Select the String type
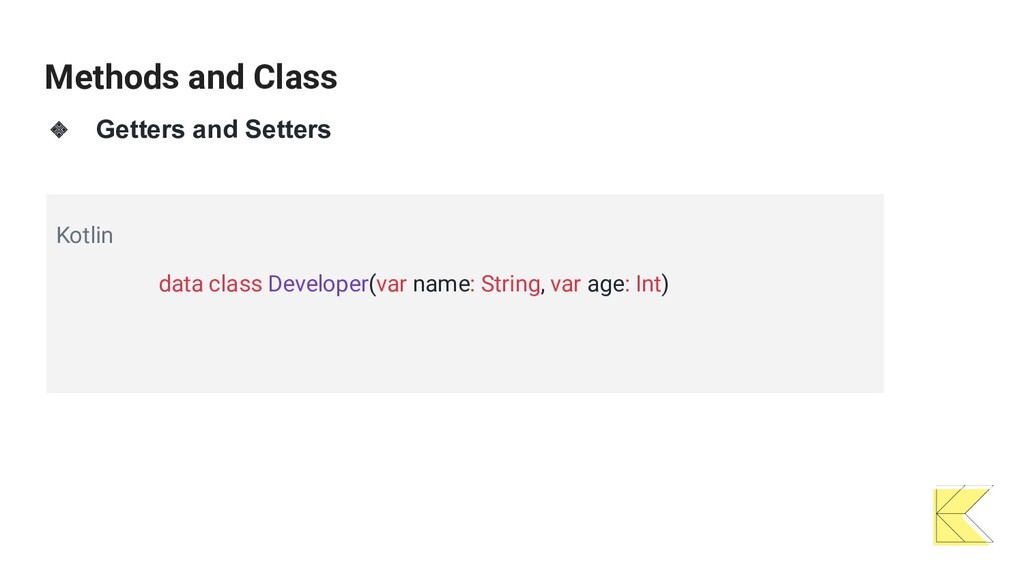Viewport: 1024px width, 576px height. coord(511,284)
